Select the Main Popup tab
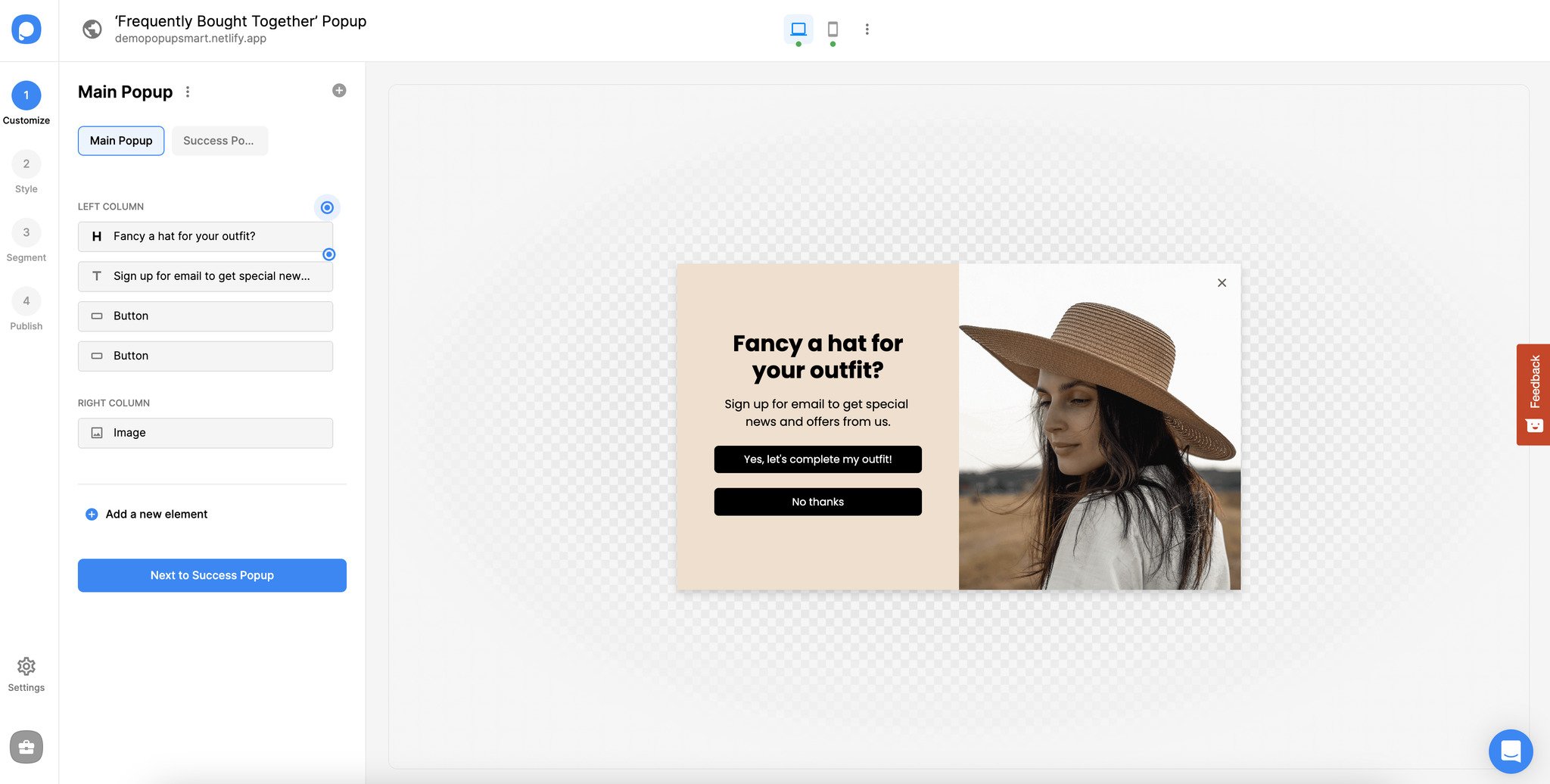 point(120,141)
